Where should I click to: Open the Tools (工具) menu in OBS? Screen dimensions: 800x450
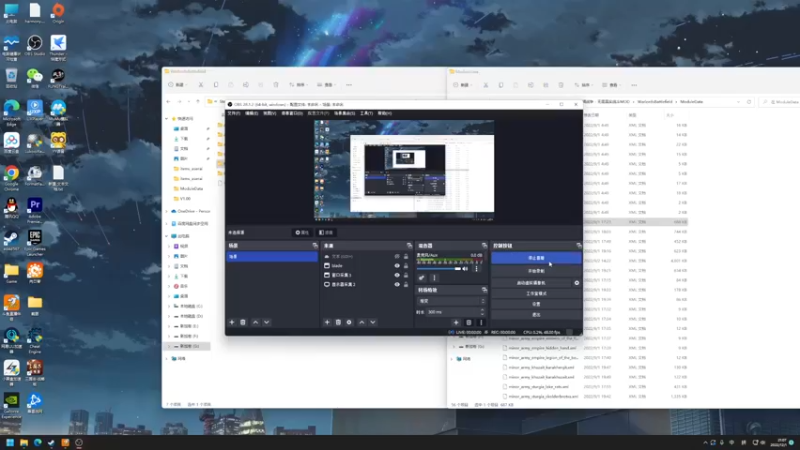point(366,113)
